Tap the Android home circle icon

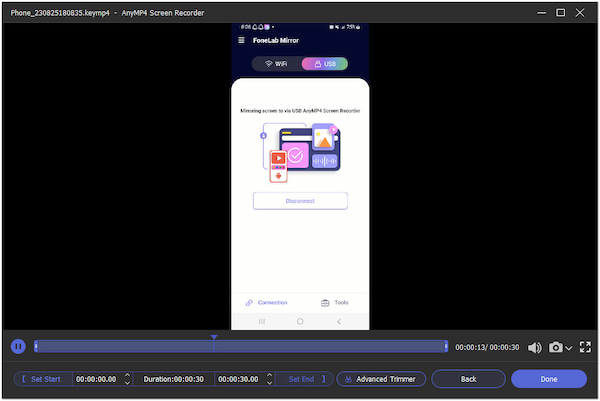coord(300,321)
